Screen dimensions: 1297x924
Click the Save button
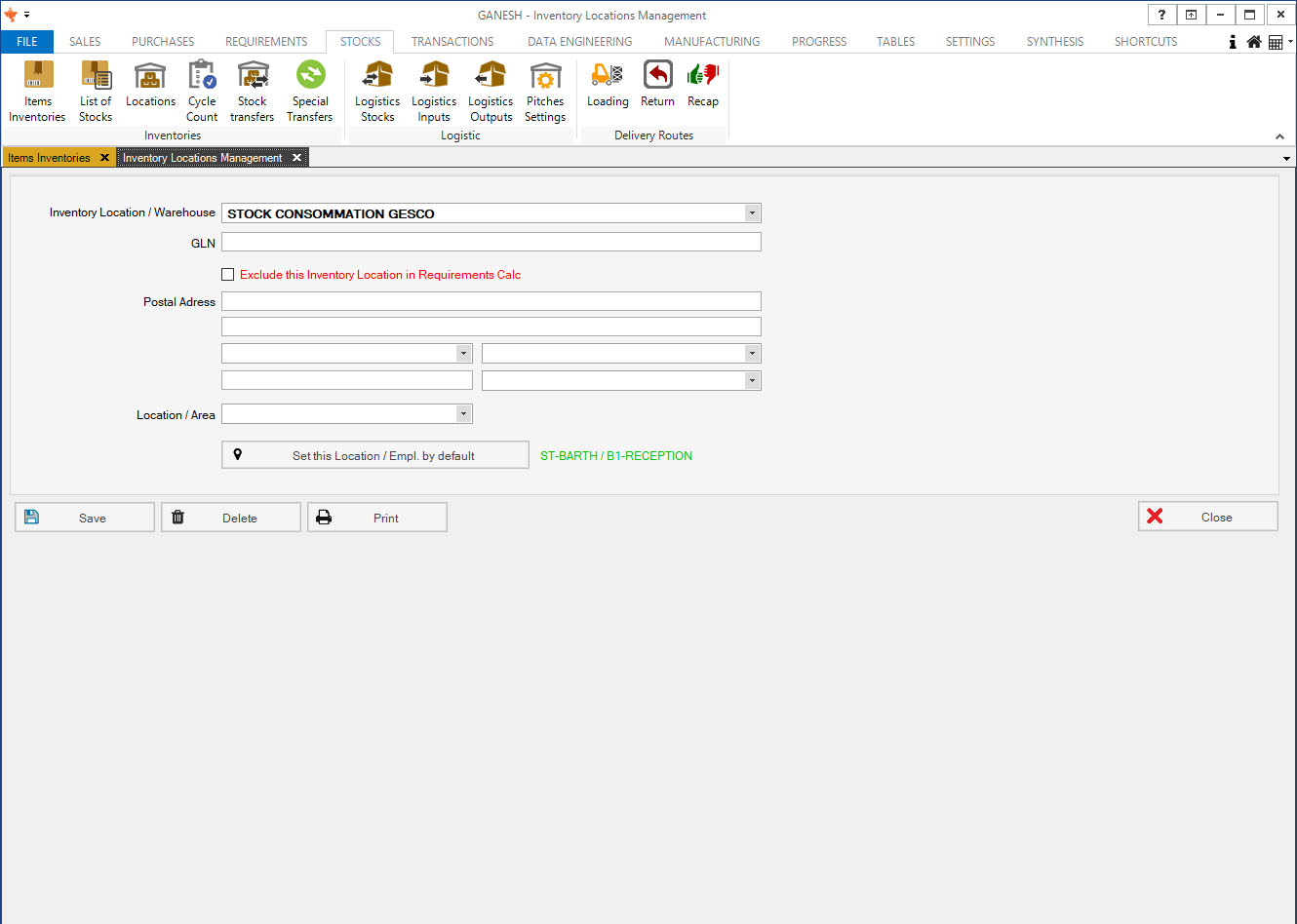point(85,518)
